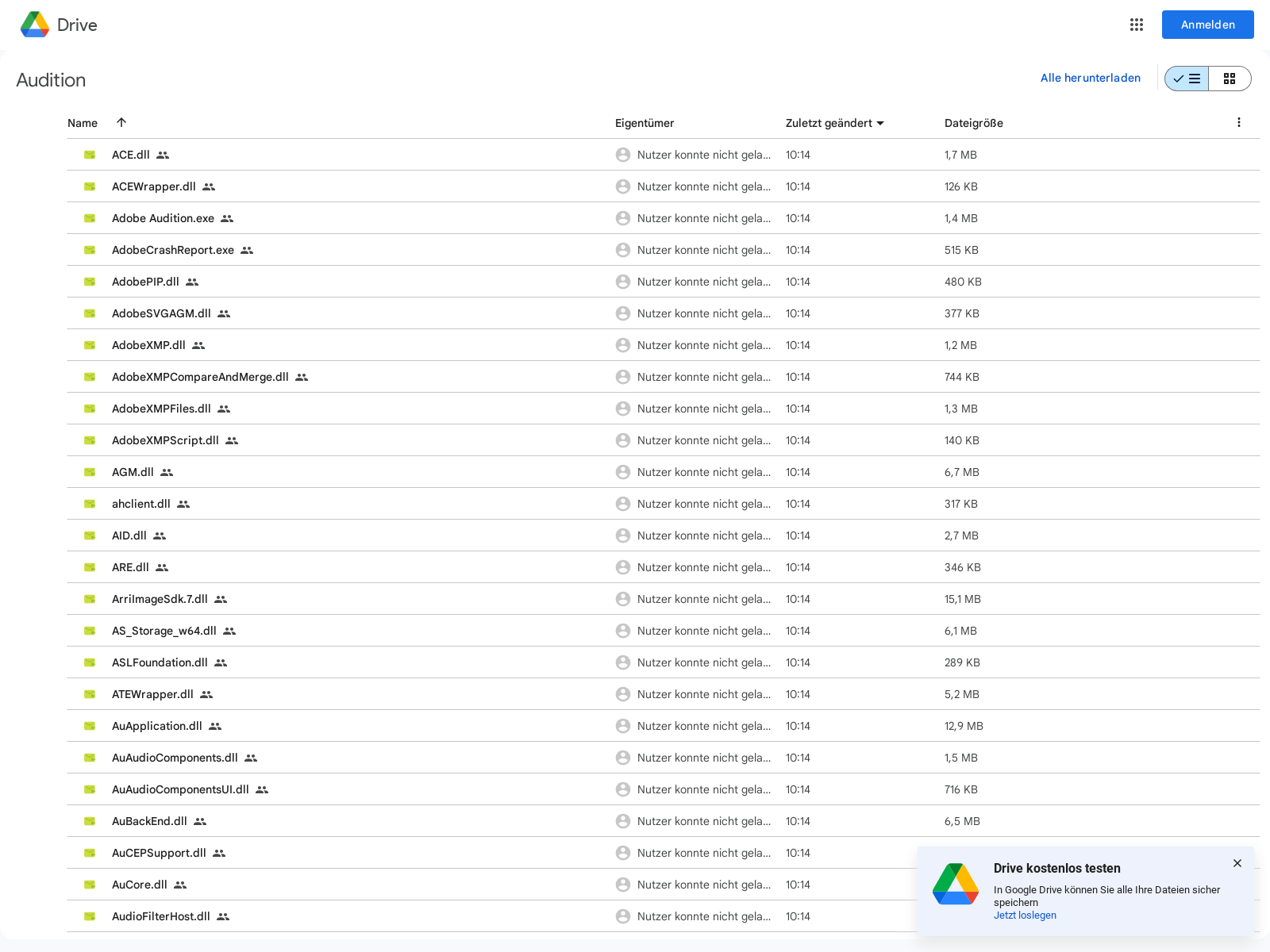Click the 15,1 MB file size value
Image resolution: width=1270 pixels, height=952 pixels.
(963, 599)
